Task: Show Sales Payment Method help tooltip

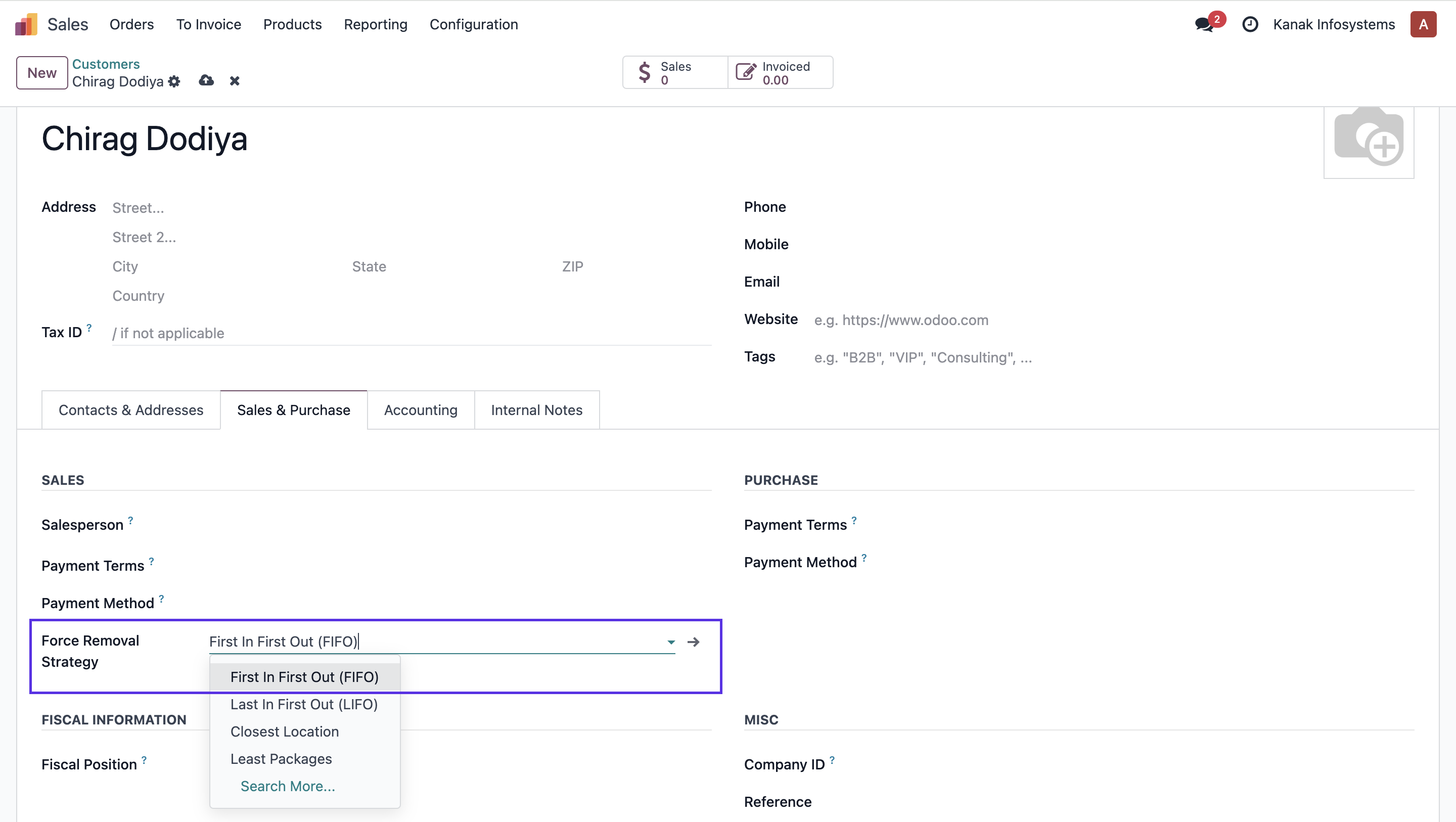Action: [161, 598]
